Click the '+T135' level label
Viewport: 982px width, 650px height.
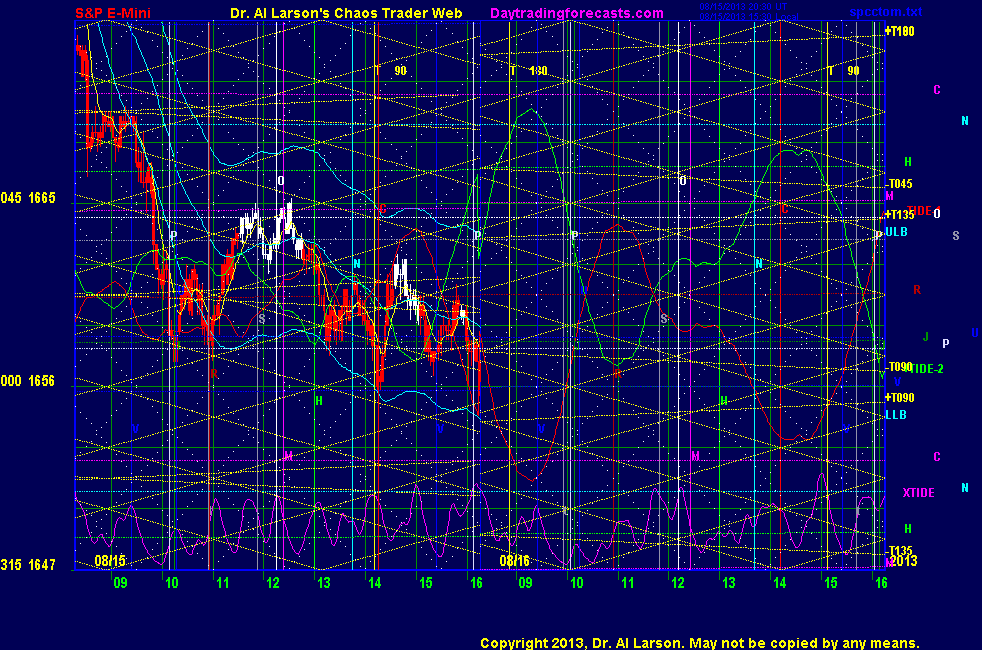pyautogui.click(x=899, y=214)
